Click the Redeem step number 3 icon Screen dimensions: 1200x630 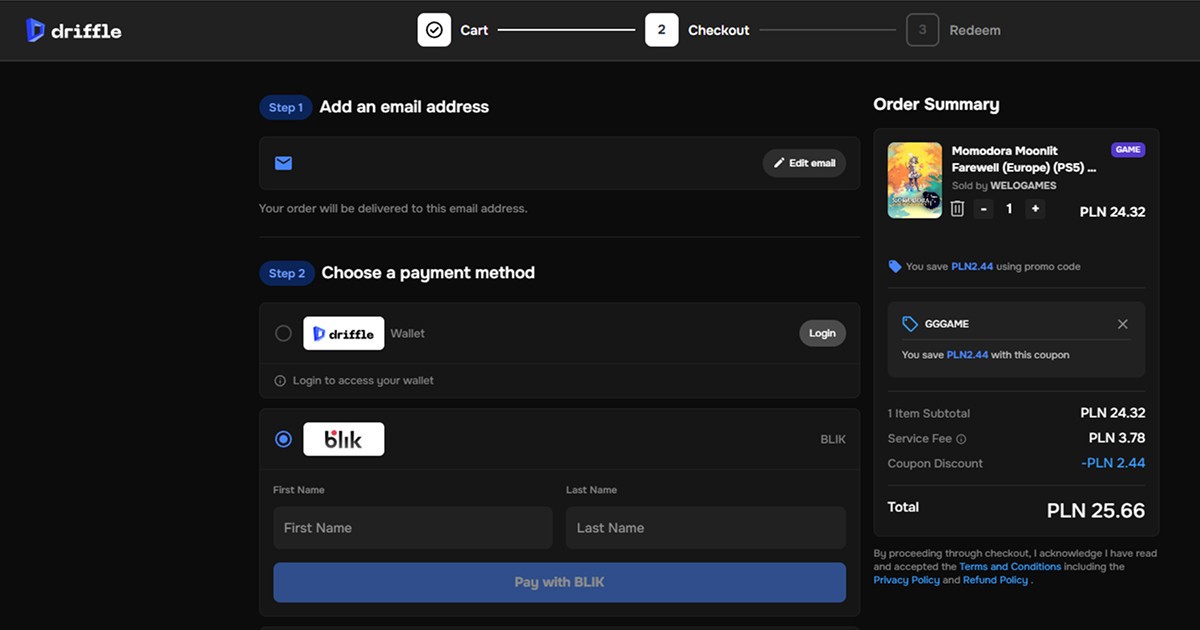(922, 30)
